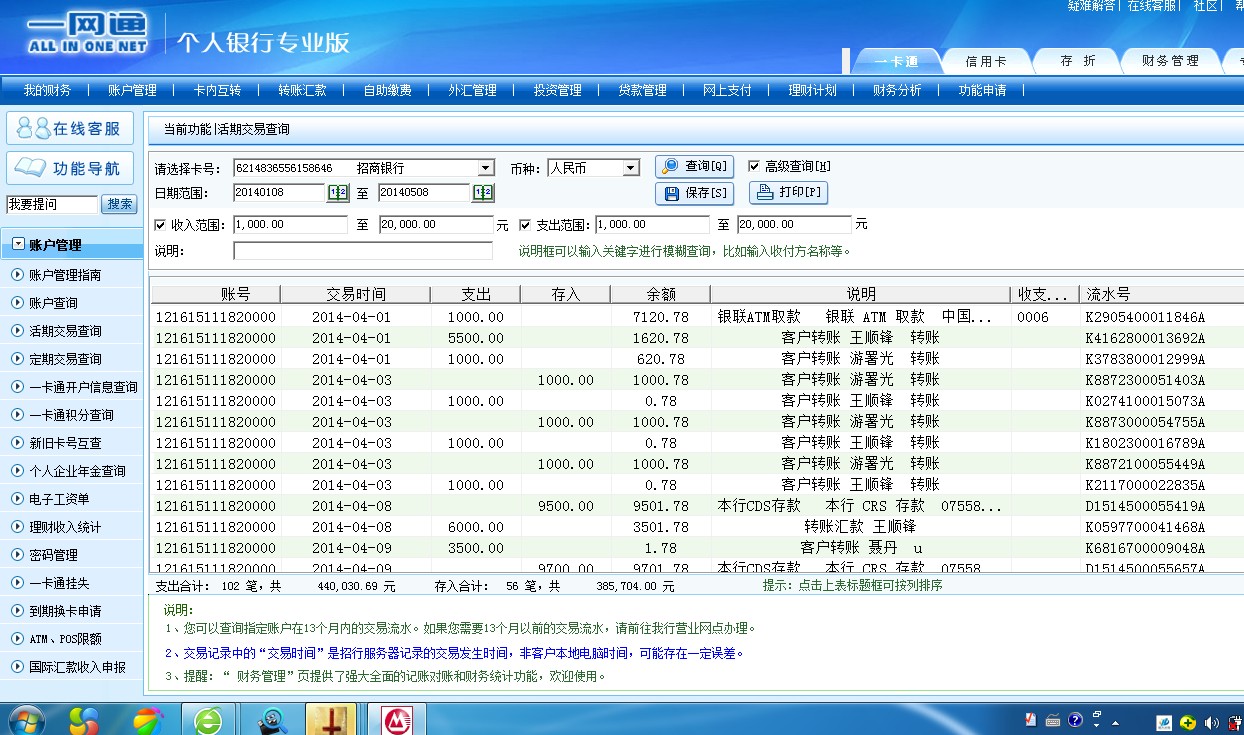Click the 在线客服 online service icon button
Screen dimensions: 1244x735
pos(70,128)
